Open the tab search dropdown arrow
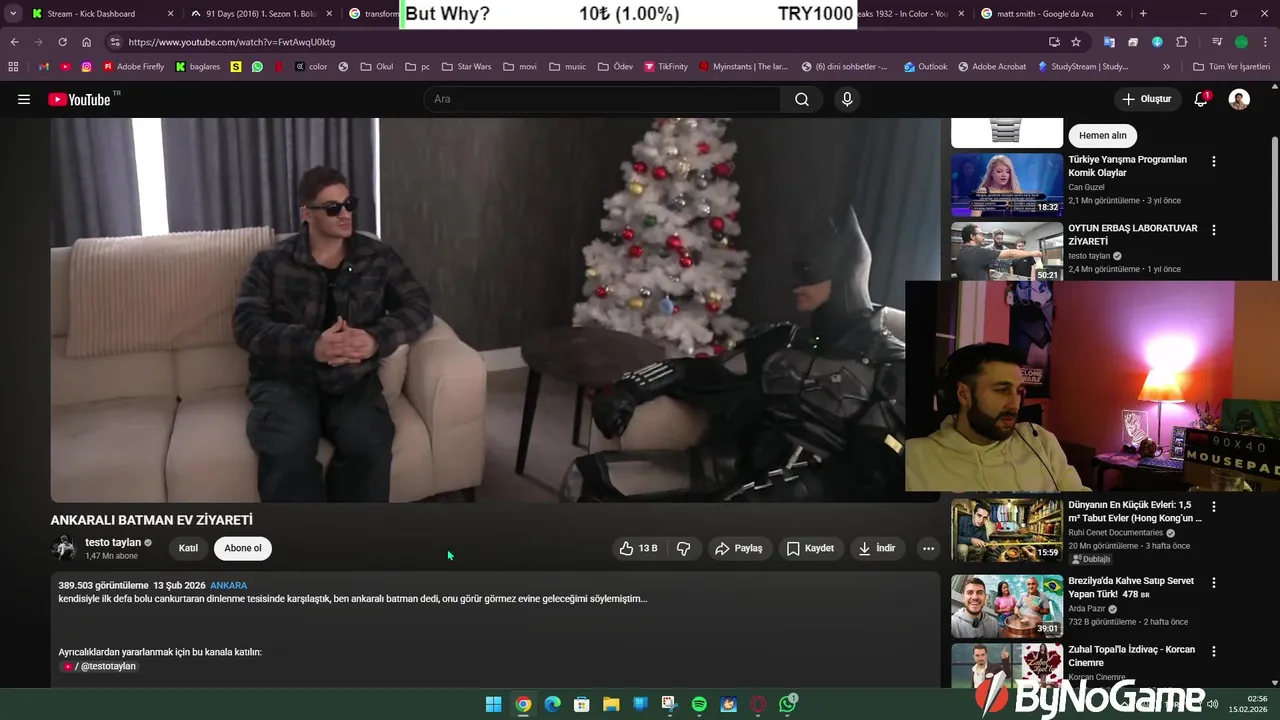 [12, 14]
